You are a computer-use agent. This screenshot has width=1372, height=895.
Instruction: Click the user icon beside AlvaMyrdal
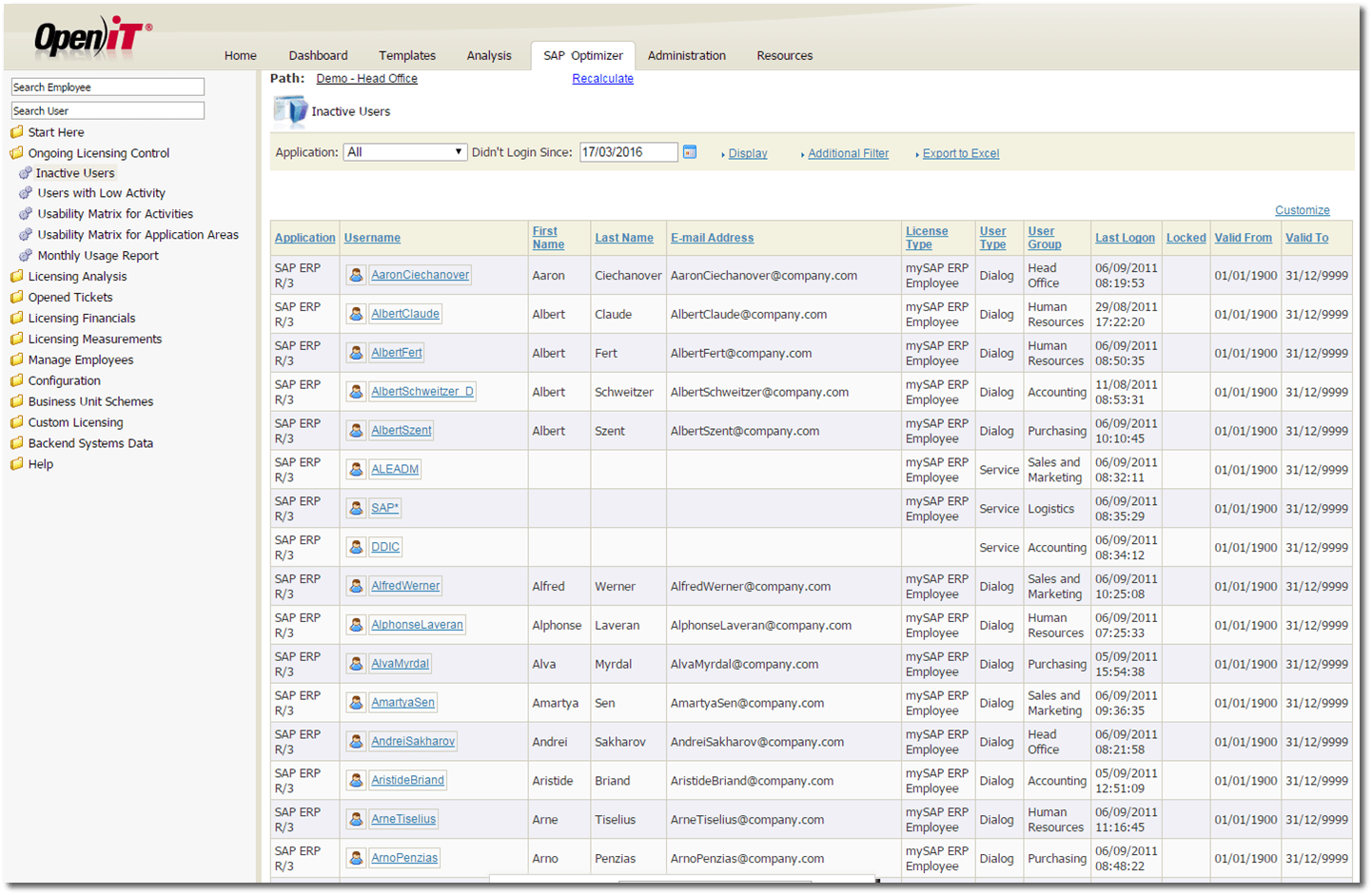(x=356, y=665)
